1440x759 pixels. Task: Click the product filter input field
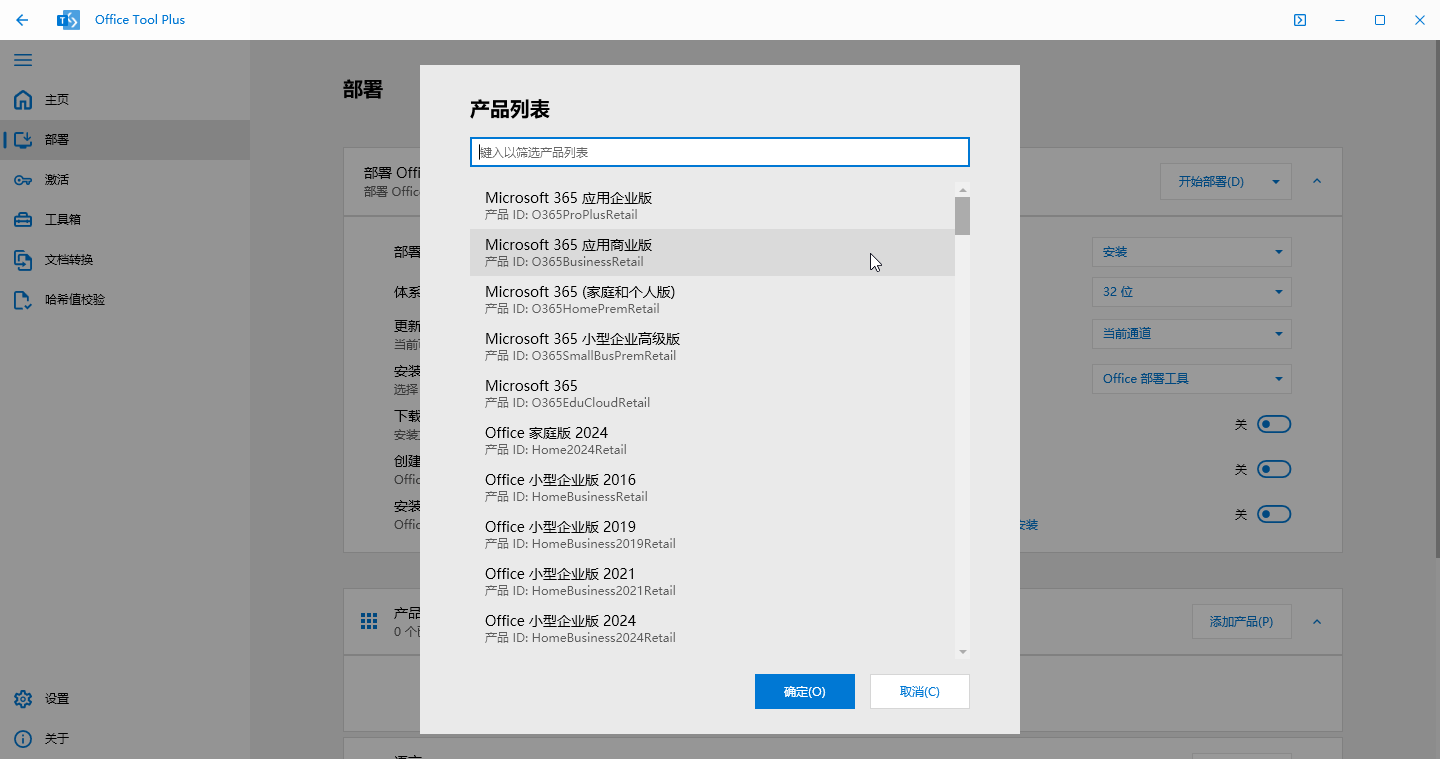pyautogui.click(x=719, y=151)
